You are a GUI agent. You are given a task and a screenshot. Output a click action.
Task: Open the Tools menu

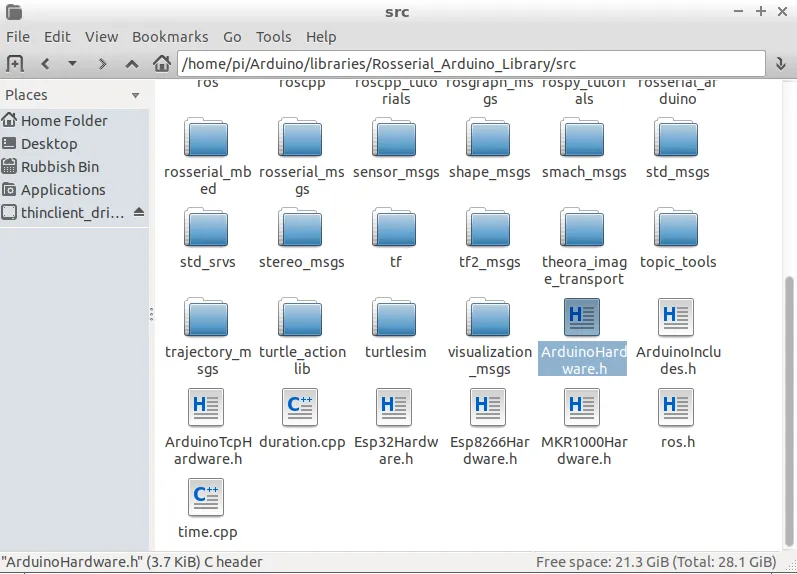(273, 37)
